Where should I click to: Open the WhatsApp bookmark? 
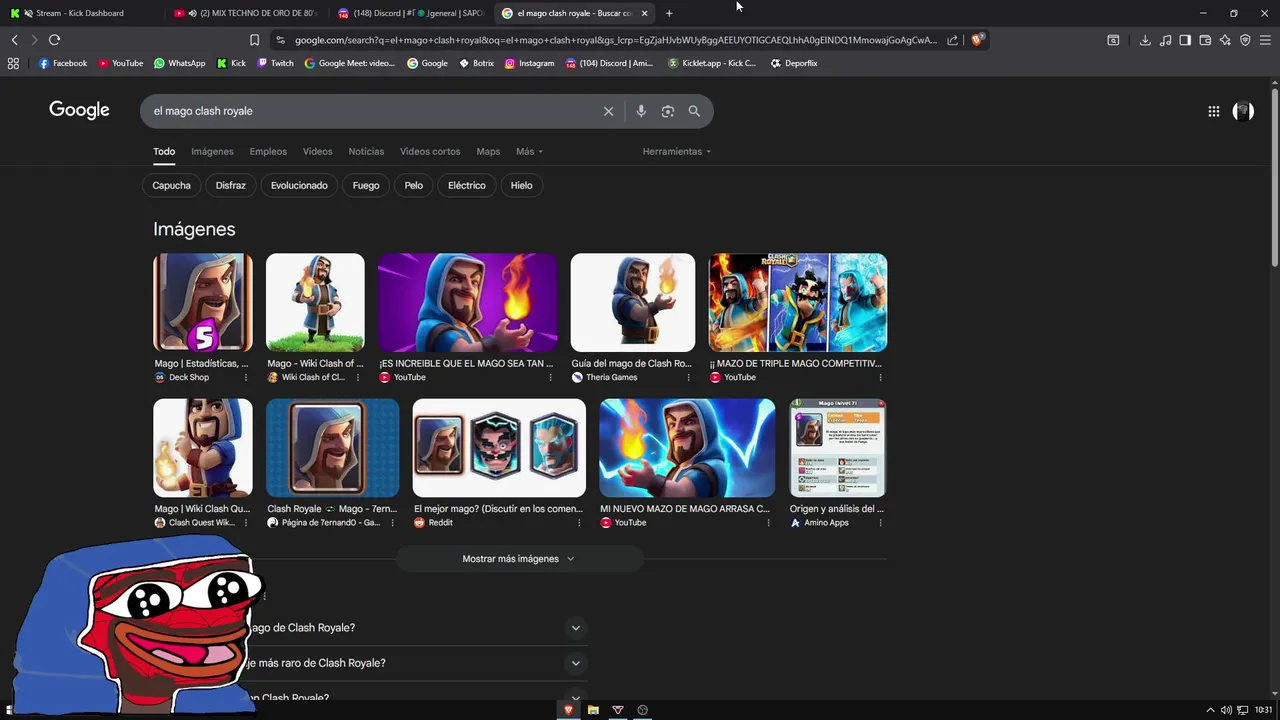[x=180, y=63]
